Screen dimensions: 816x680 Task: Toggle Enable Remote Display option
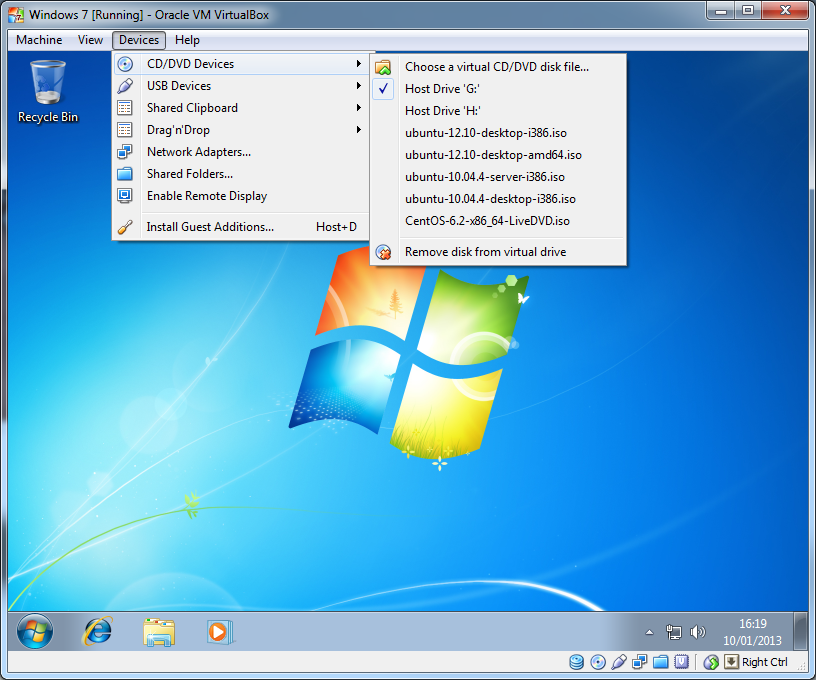206,196
